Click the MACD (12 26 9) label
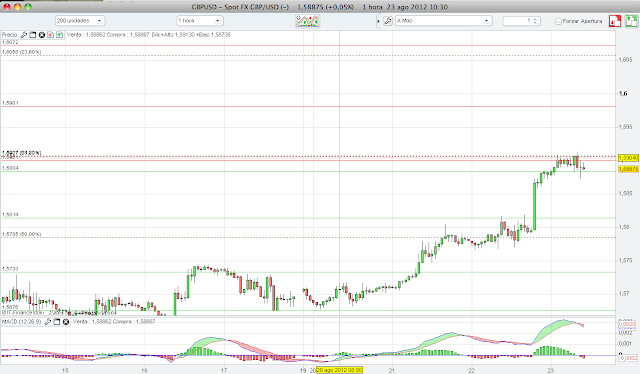640x374 pixels. 22,322
